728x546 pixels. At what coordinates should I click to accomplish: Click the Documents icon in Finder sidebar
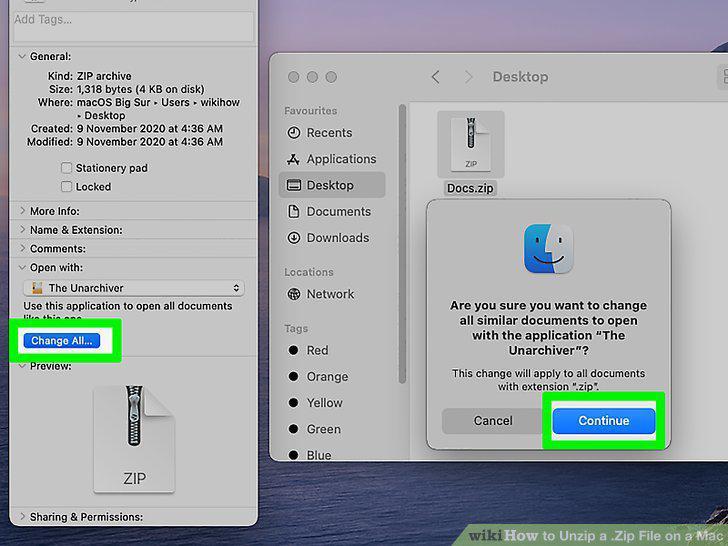coord(294,212)
